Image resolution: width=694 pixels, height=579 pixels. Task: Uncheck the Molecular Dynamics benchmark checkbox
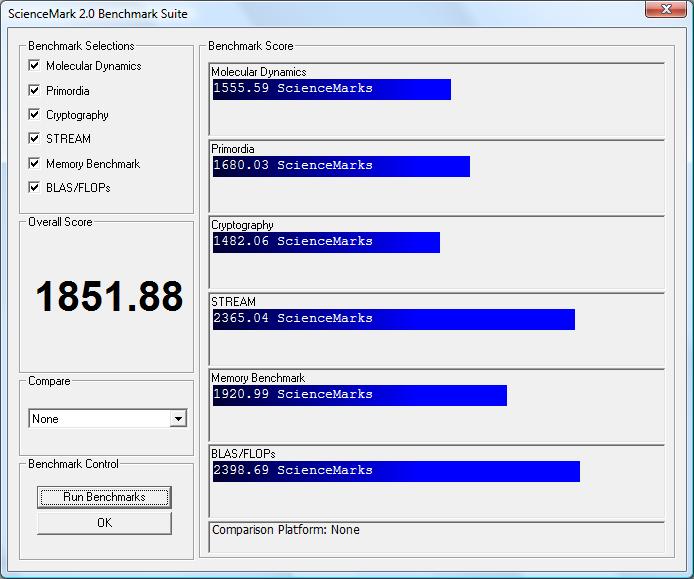[34, 66]
